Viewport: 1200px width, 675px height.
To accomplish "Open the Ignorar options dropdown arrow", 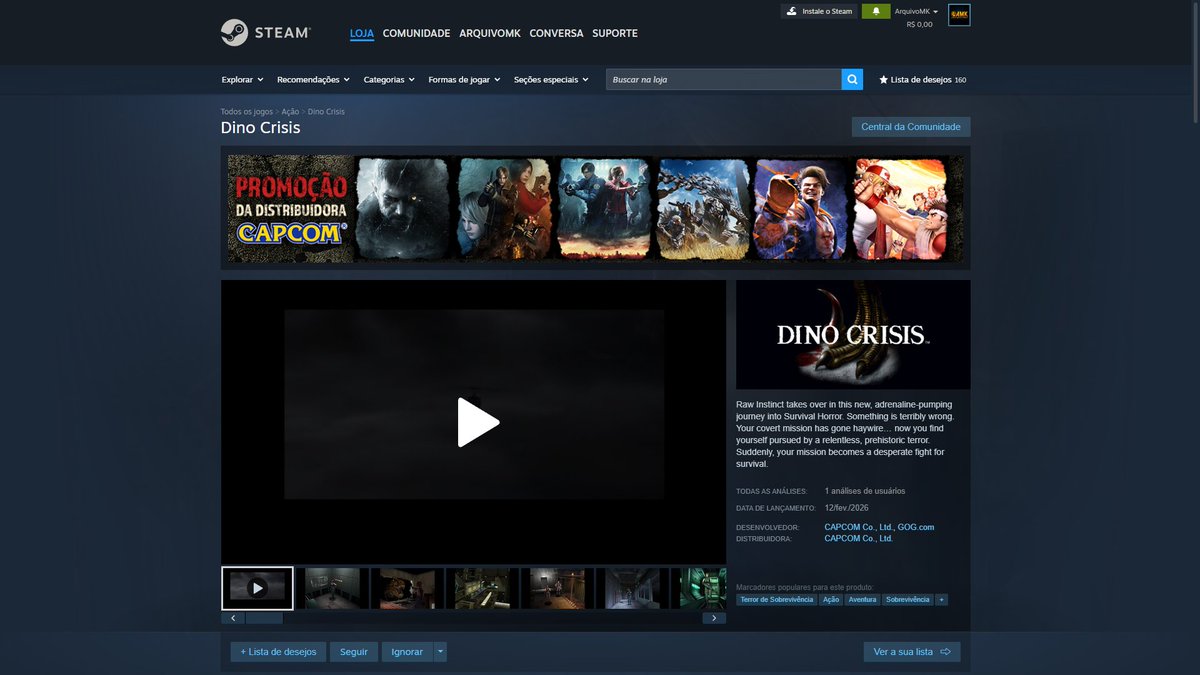I will tap(440, 652).
